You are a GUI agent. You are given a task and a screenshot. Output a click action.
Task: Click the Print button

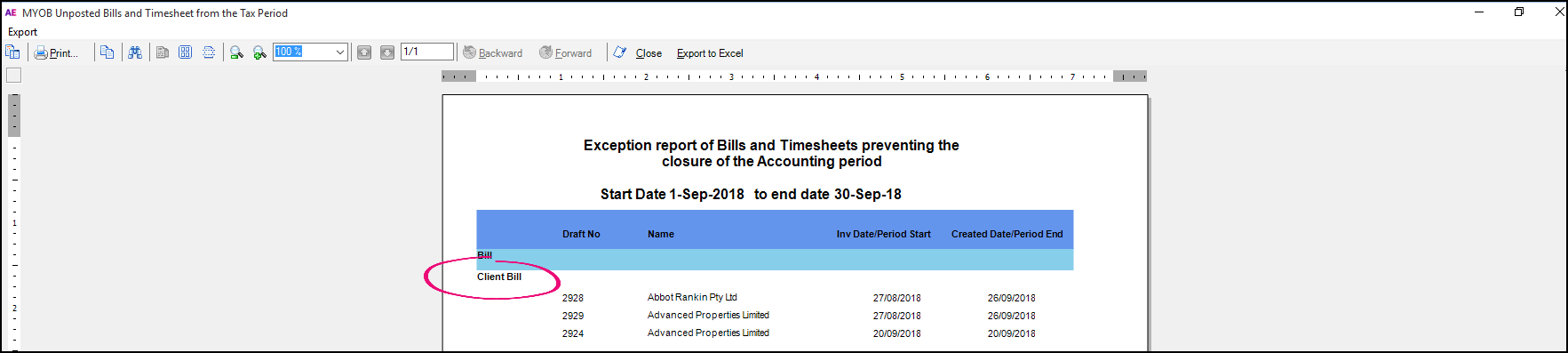(56, 52)
